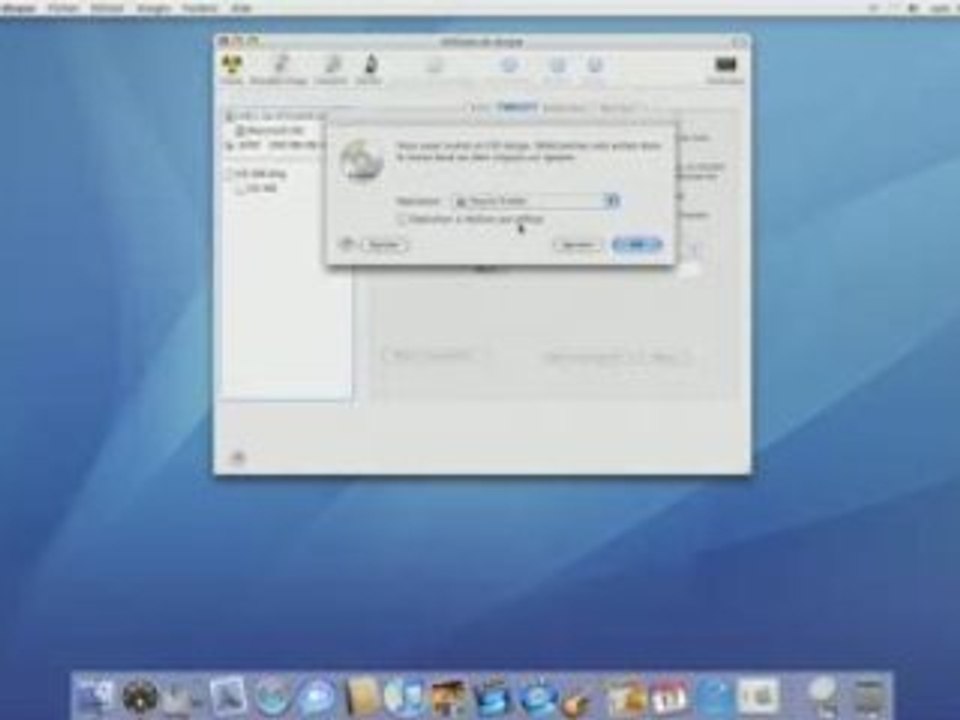Launch iTunes from the Dock
The image size is (960, 720).
tap(404, 695)
